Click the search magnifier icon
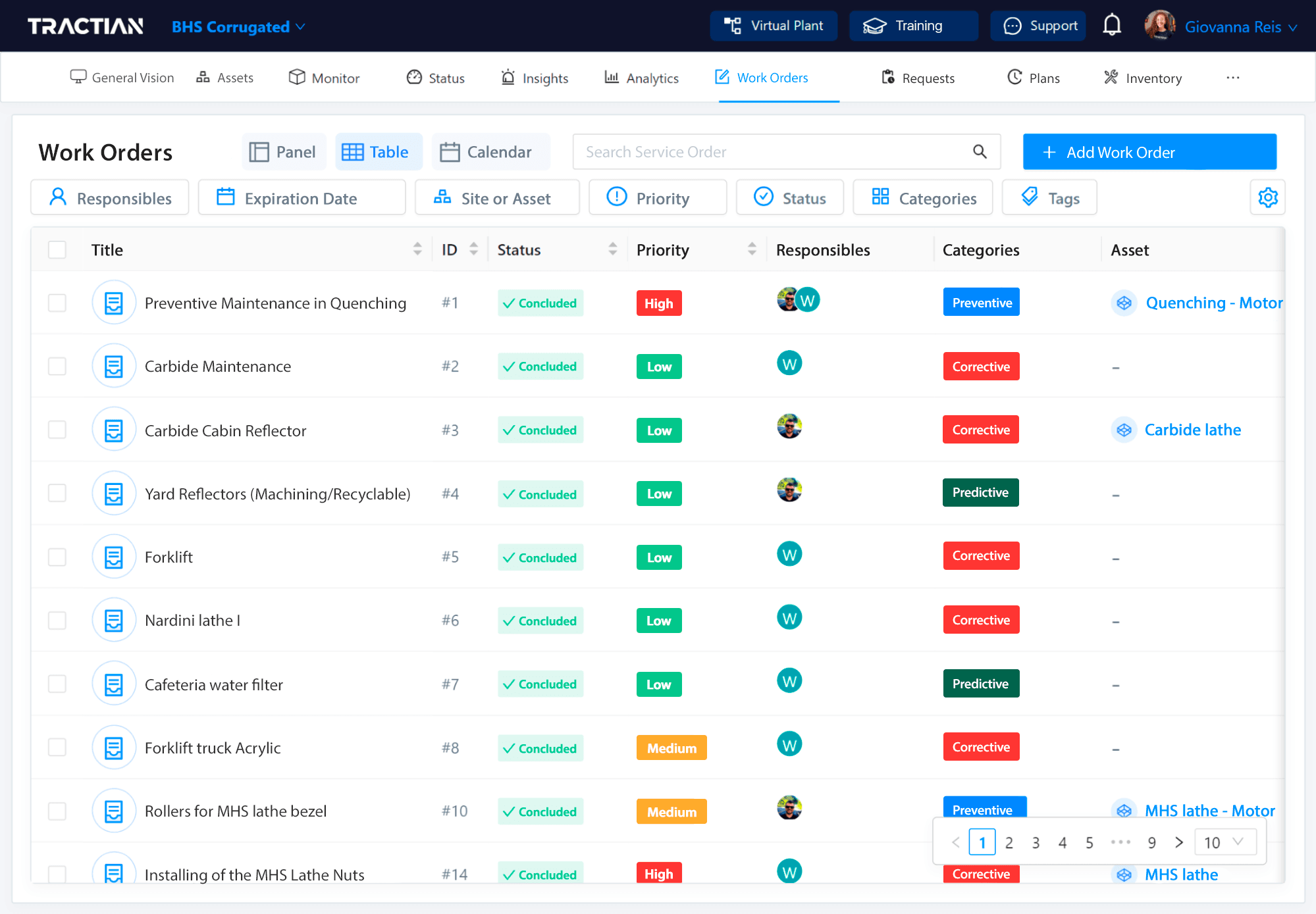This screenshot has width=1316, height=914. tap(980, 152)
